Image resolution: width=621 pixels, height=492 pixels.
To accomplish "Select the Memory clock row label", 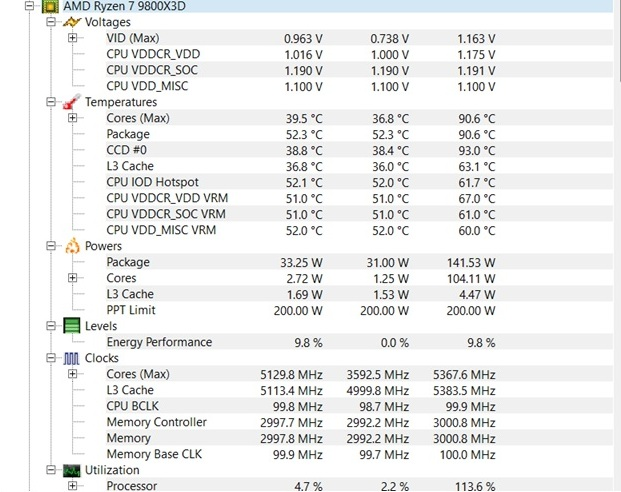I will click(128, 439).
